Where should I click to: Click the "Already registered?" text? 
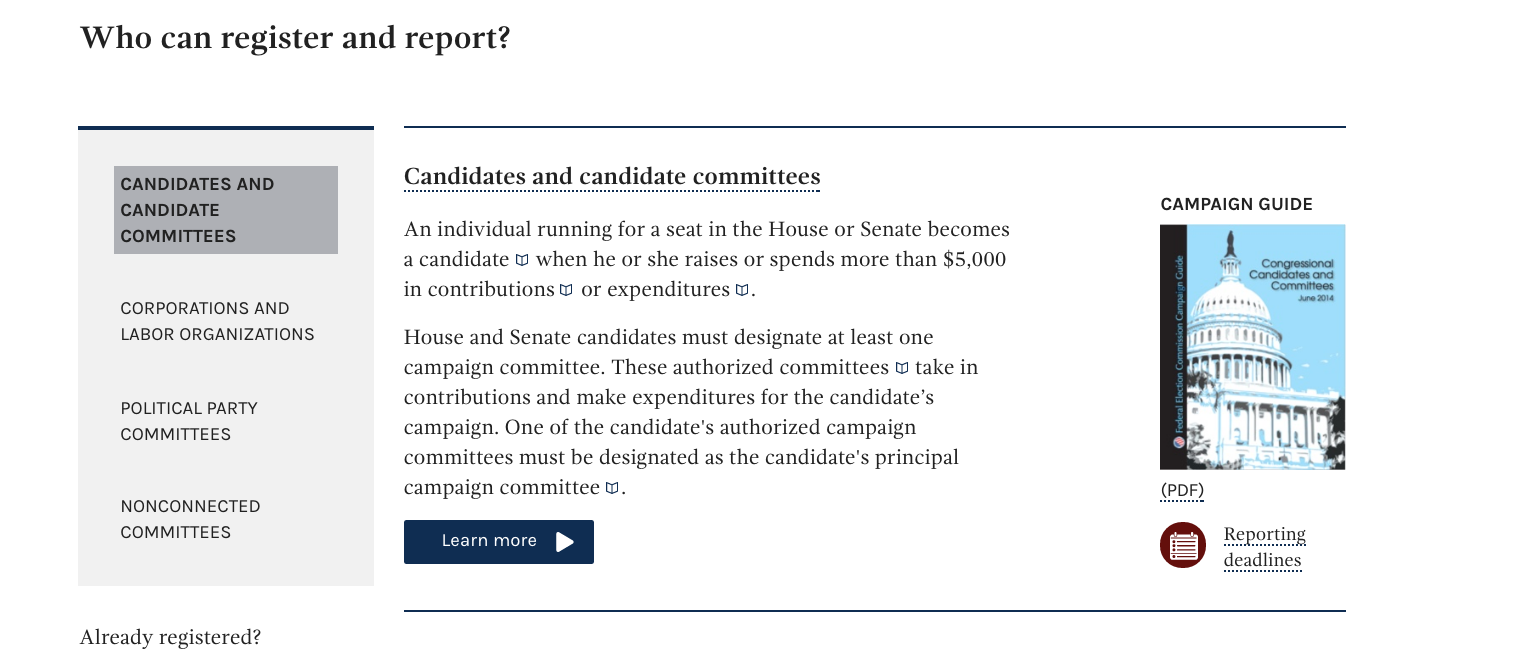point(170,637)
